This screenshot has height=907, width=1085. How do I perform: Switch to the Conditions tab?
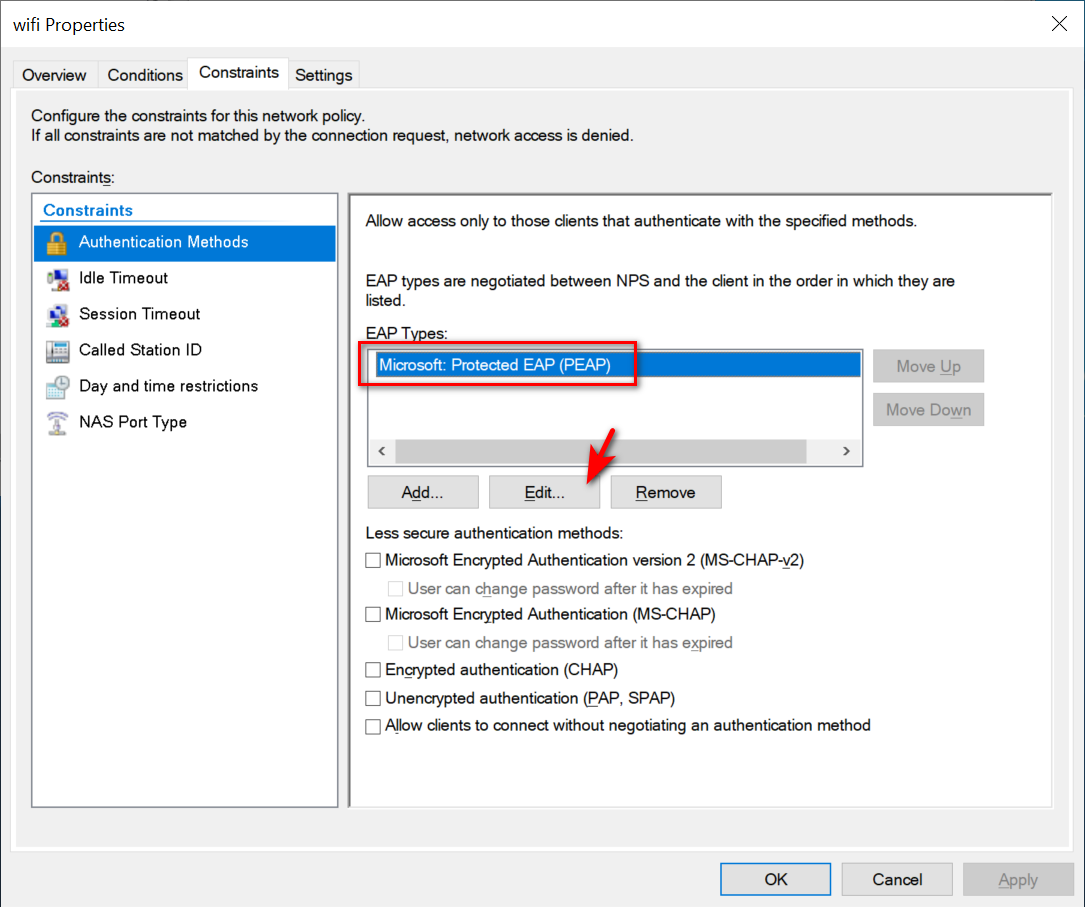pyautogui.click(x=145, y=75)
